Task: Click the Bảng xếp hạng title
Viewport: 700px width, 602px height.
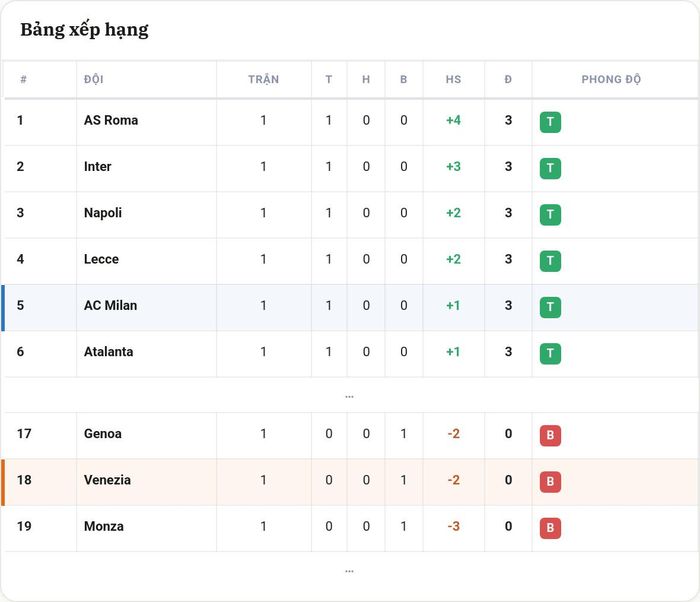Action: pos(84,30)
